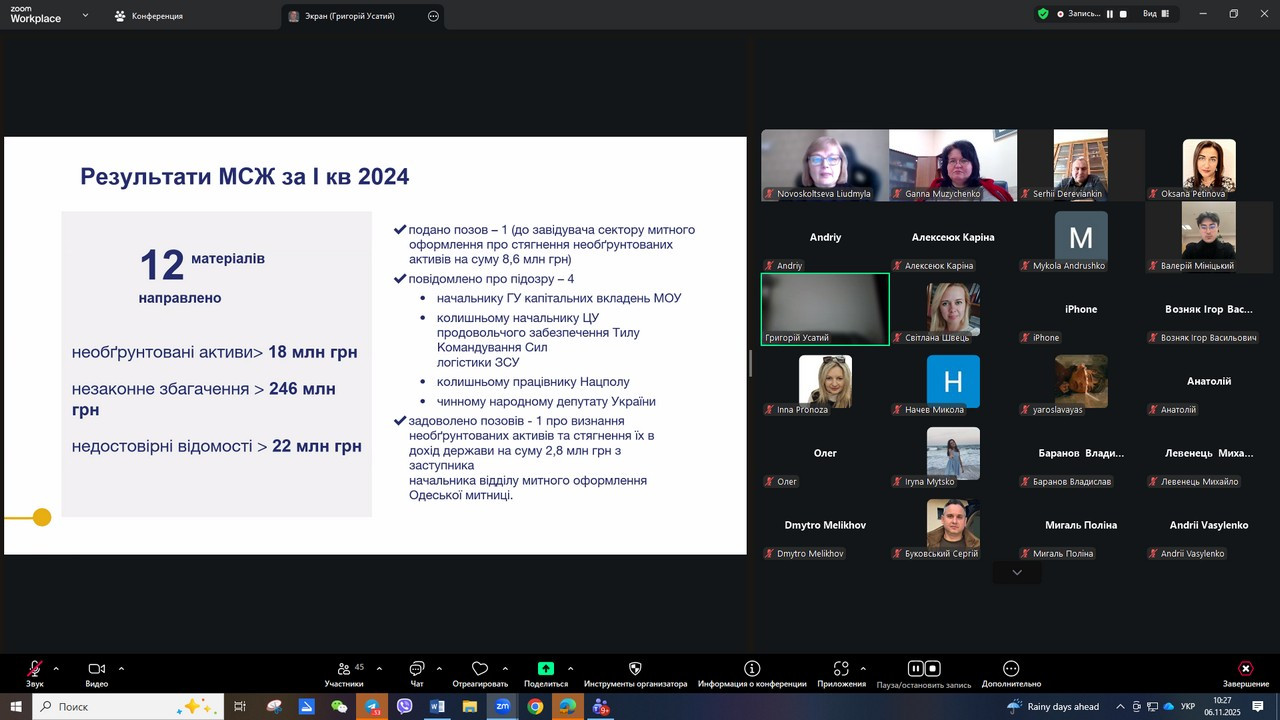Open the options ellipsis on the Экран tab
The width and height of the screenshot is (1280, 720).
click(x=433, y=16)
